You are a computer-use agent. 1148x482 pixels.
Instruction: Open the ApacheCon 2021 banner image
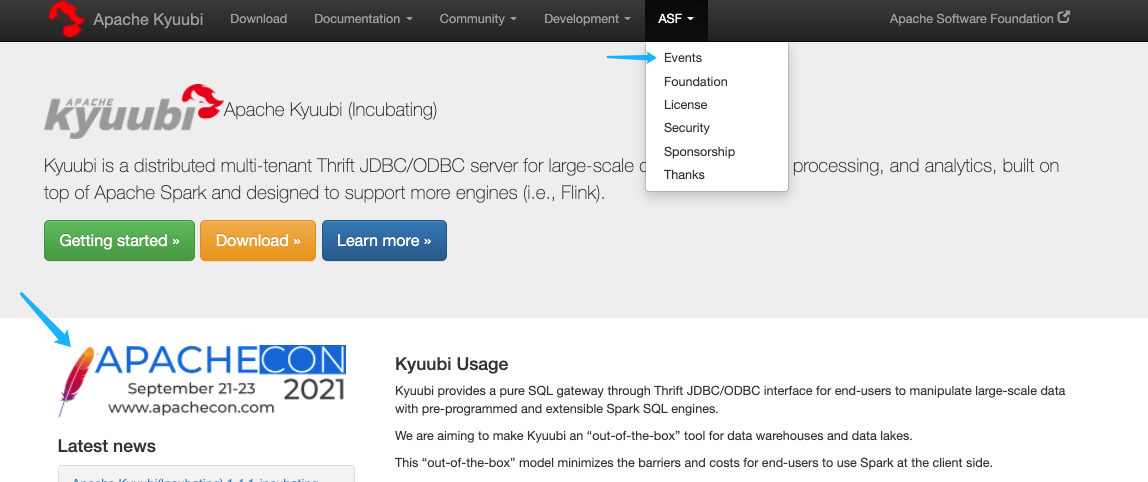coord(202,380)
